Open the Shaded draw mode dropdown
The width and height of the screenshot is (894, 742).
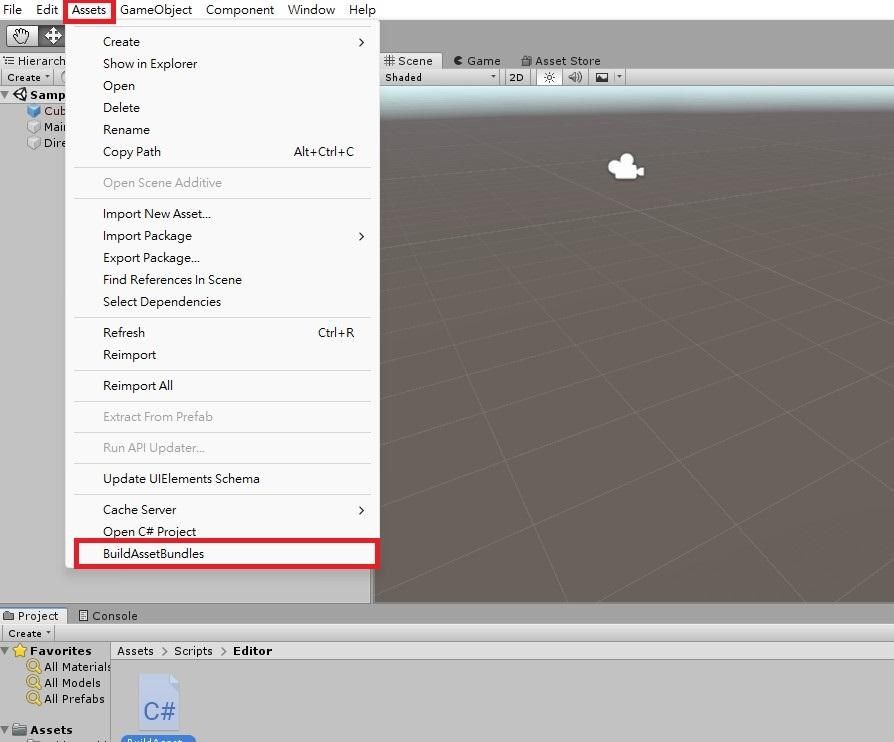437,76
